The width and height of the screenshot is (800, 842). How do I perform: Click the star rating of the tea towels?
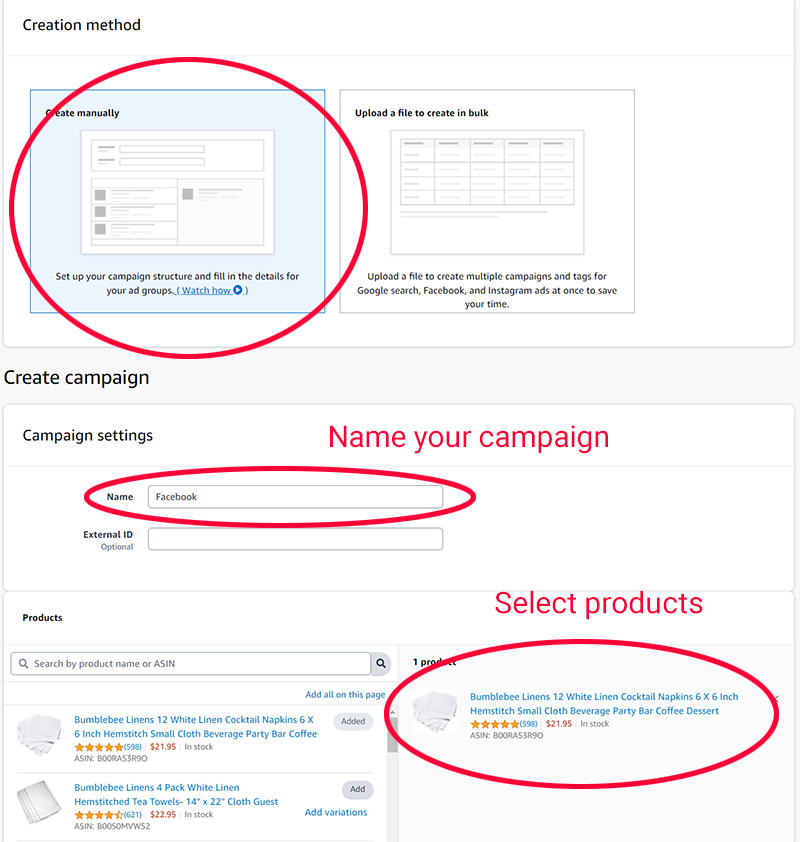pyautogui.click(x=99, y=815)
